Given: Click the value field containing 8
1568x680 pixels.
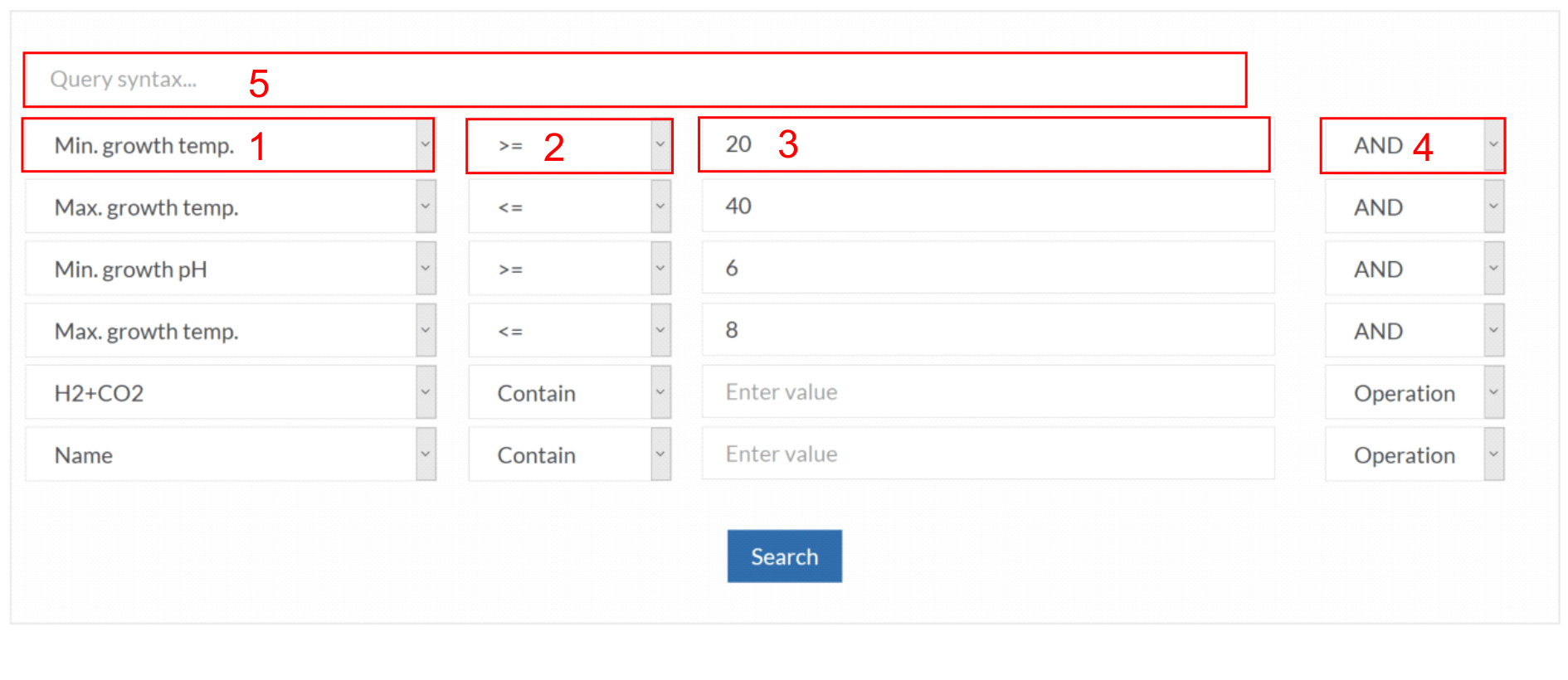Looking at the screenshot, I should click(x=987, y=330).
